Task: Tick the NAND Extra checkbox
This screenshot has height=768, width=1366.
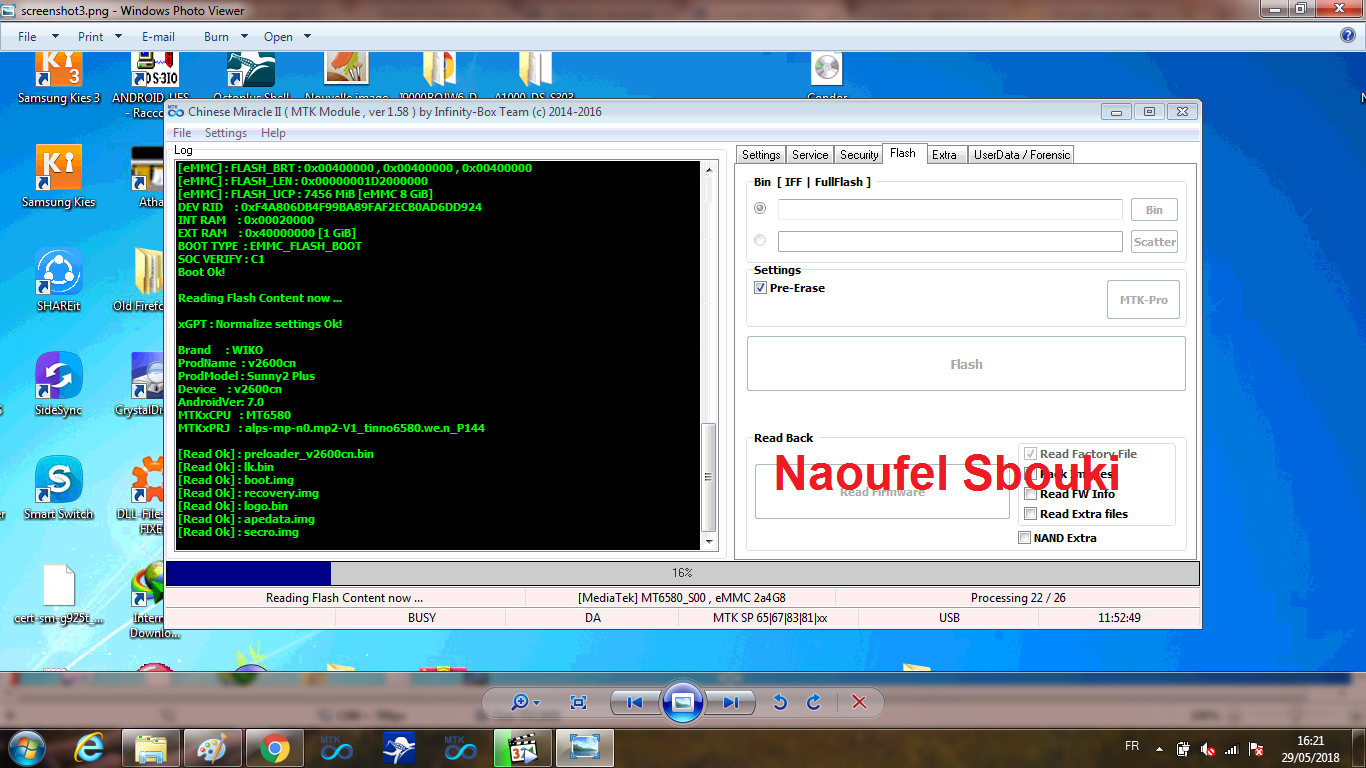Action: pos(1024,538)
